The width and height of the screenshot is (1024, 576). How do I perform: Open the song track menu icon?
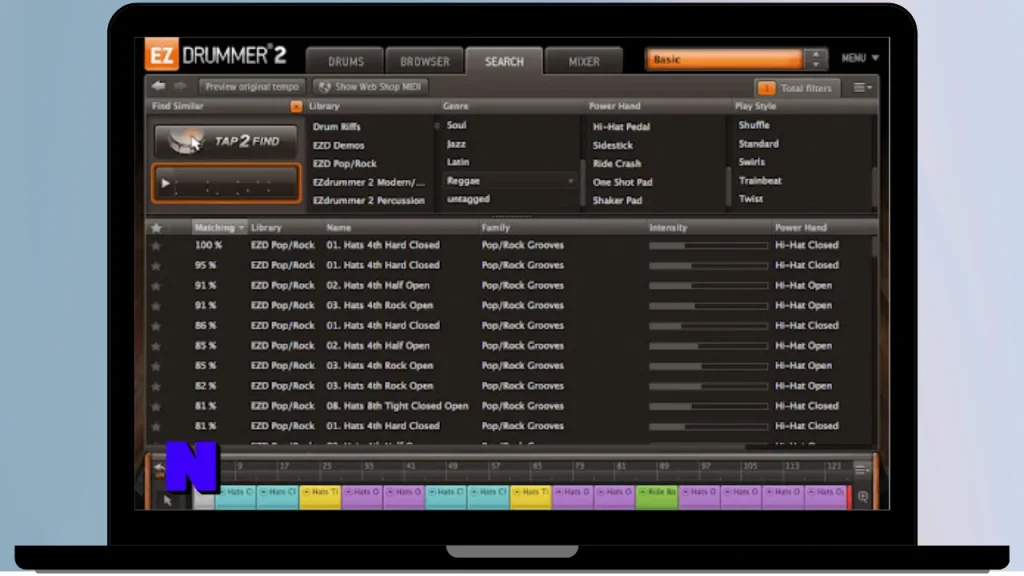[862, 470]
